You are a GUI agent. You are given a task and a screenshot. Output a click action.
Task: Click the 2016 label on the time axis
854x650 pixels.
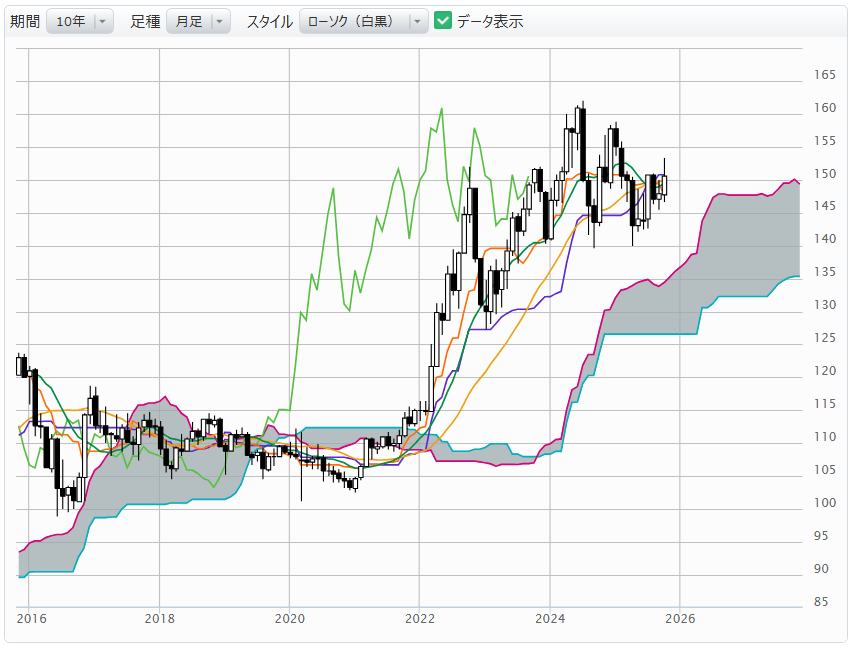(x=30, y=618)
